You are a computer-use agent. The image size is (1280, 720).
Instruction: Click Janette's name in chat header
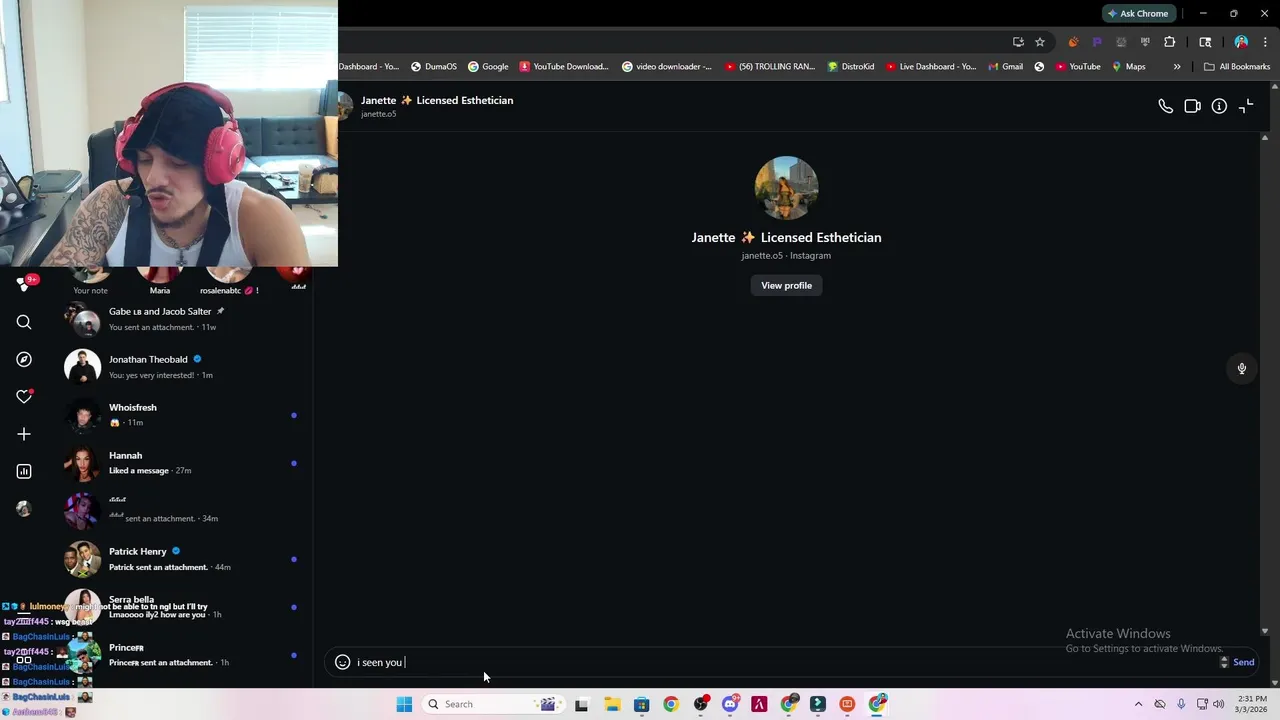pyautogui.click(x=437, y=100)
